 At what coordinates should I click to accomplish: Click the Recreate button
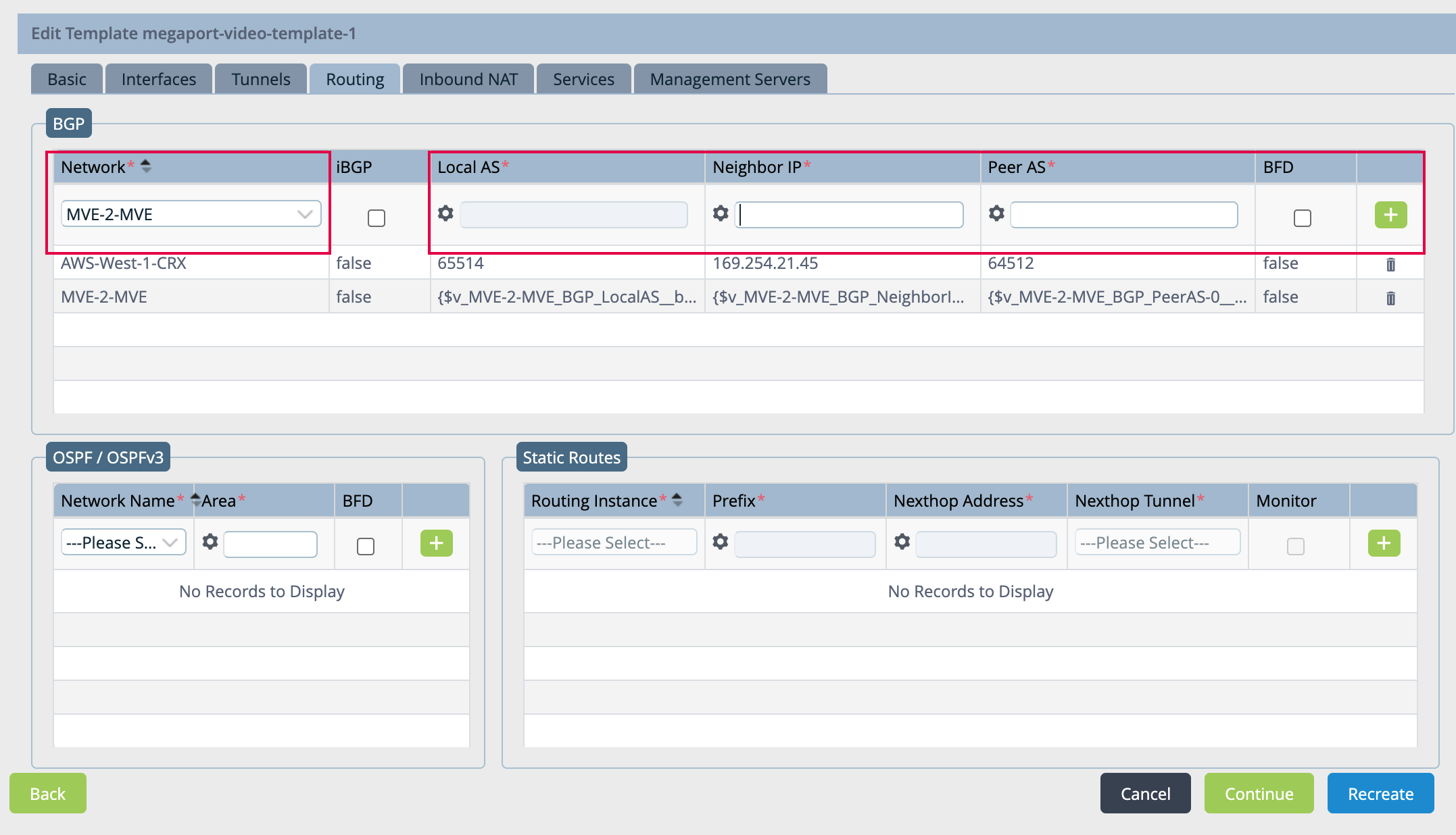click(x=1380, y=793)
